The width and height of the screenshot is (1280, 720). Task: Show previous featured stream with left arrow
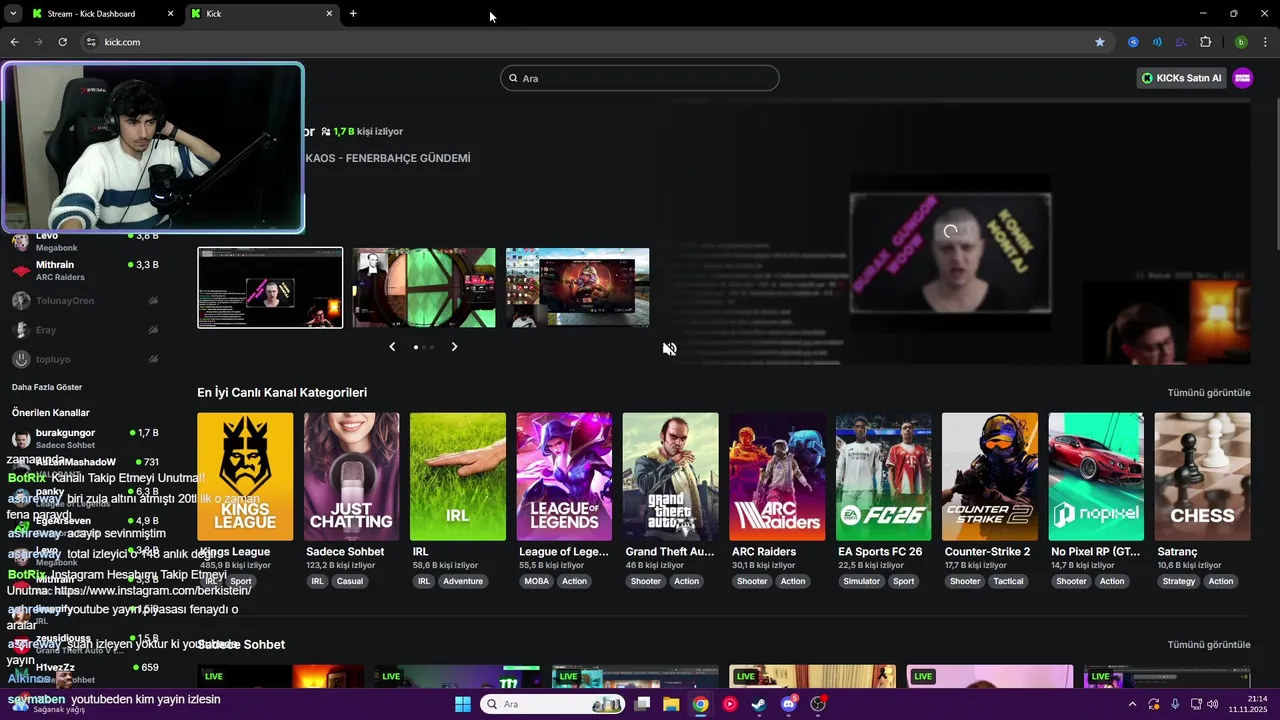tap(392, 347)
